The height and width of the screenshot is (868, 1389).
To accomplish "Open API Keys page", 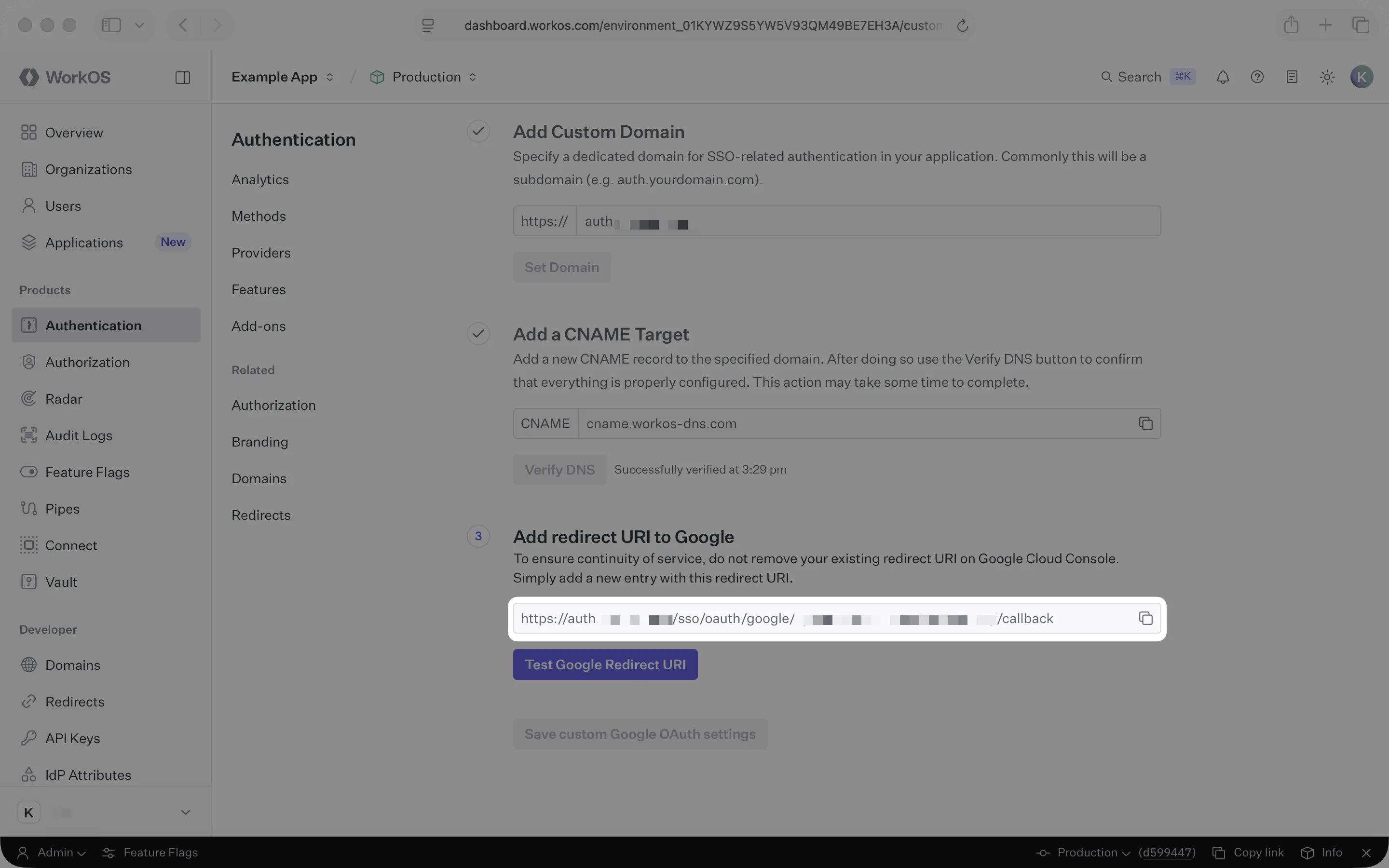I will pos(106,738).
